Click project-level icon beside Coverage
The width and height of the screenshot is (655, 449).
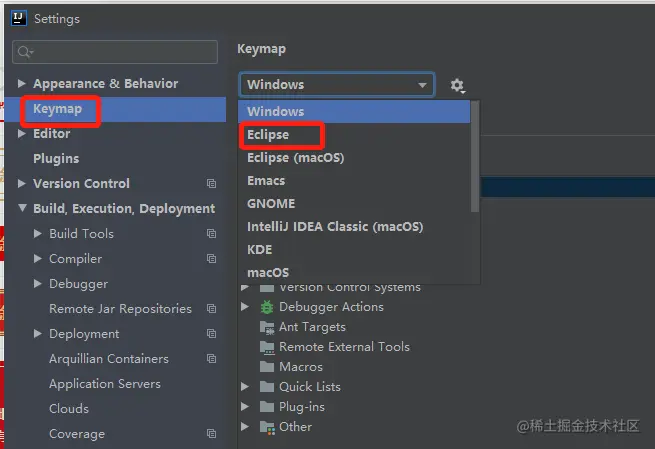[x=211, y=434]
